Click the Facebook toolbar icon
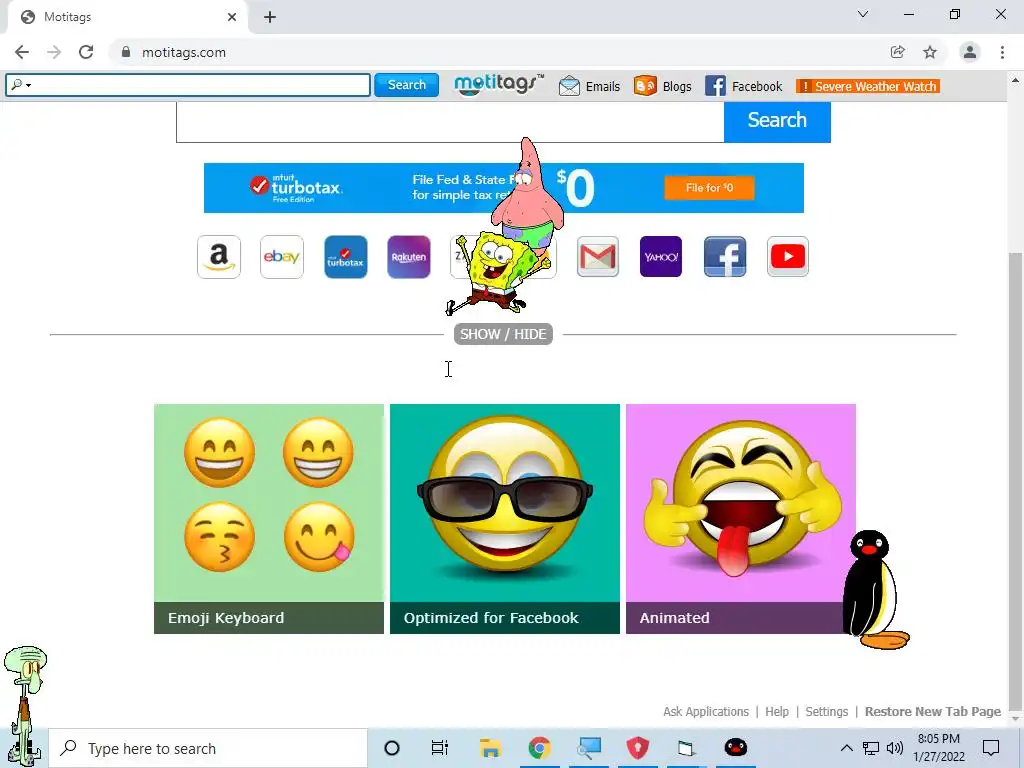1024x768 pixels. 715,86
